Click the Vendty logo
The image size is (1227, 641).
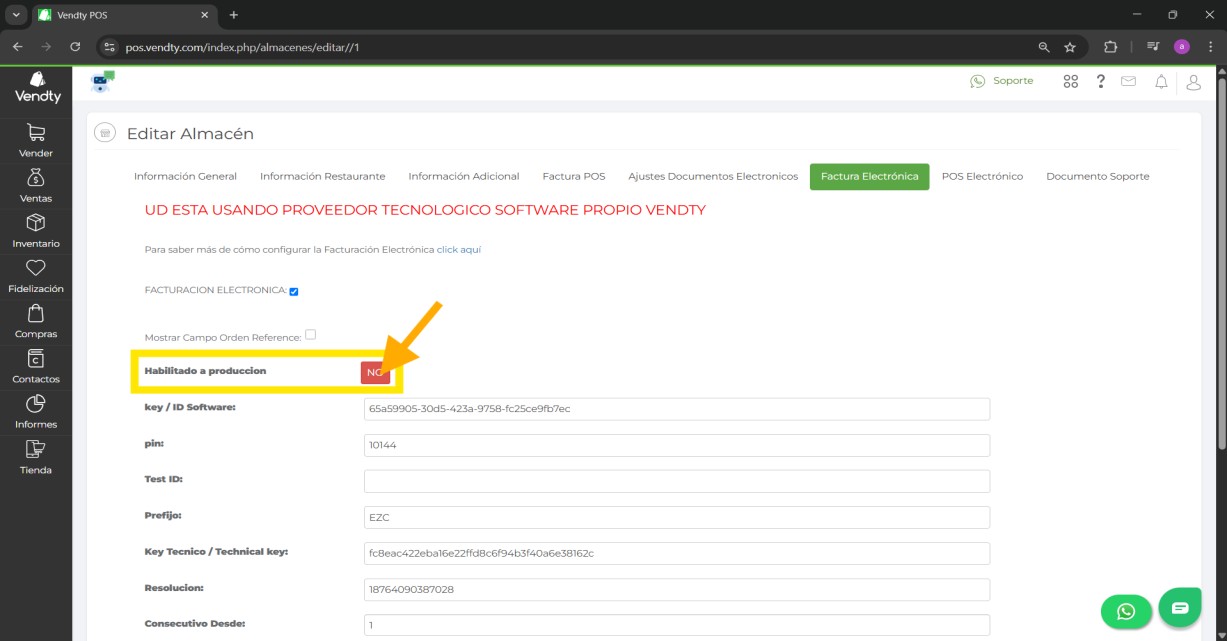tap(38, 88)
